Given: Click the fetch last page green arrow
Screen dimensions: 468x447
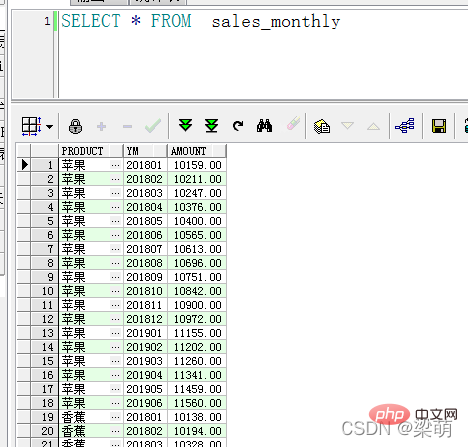Looking at the screenshot, I should pos(212,126).
